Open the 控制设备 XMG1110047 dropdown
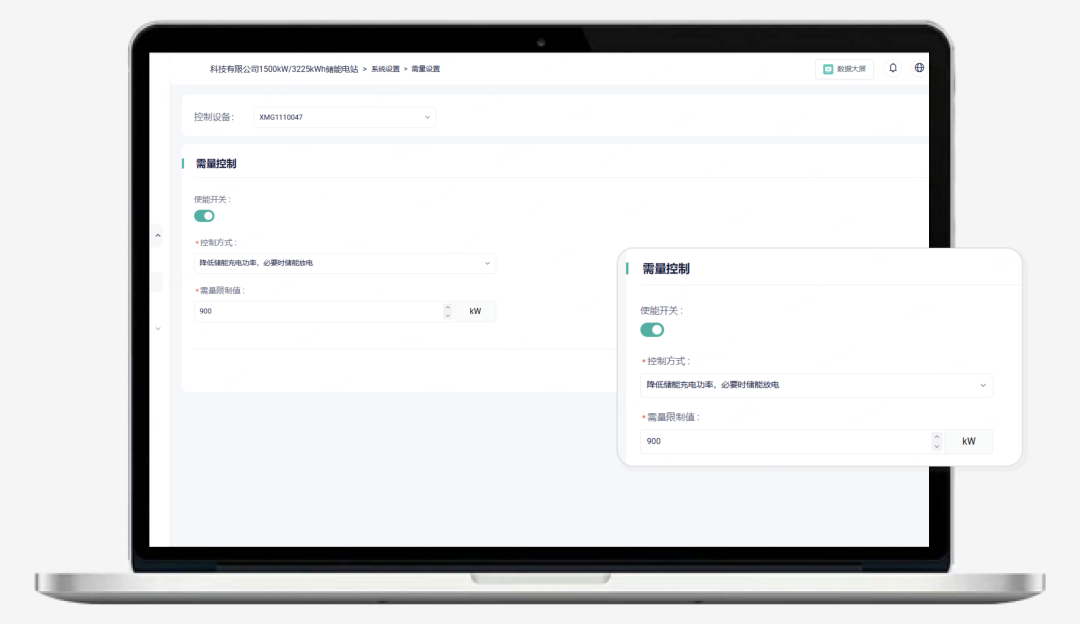The image size is (1080, 624). [x=344, y=117]
